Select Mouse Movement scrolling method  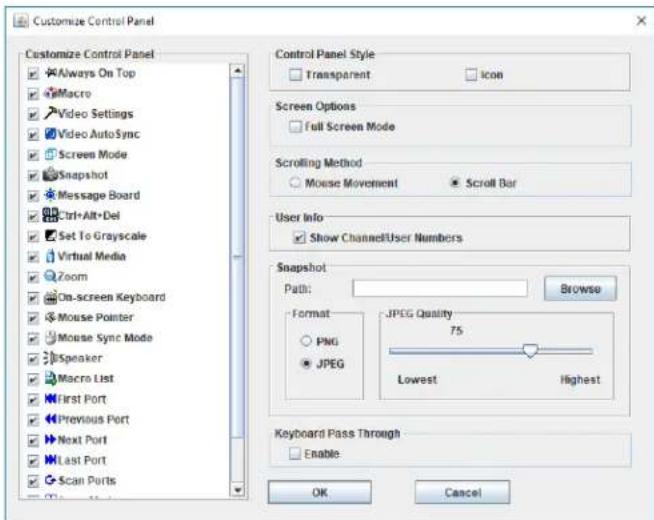click(x=295, y=183)
